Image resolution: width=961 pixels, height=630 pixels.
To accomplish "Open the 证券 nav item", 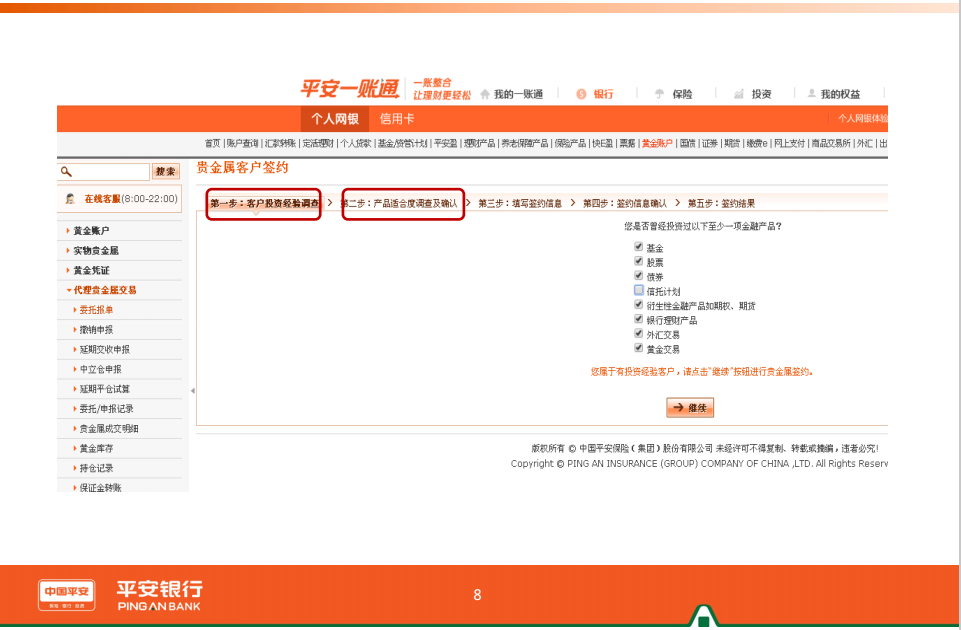I will [710, 143].
